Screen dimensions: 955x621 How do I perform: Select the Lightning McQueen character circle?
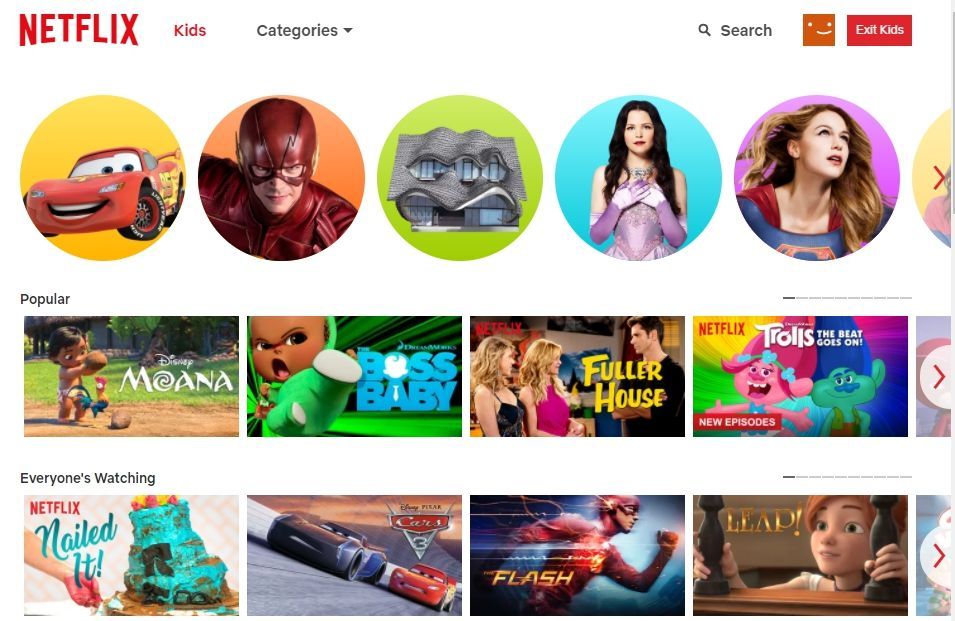pyautogui.click(x=103, y=178)
